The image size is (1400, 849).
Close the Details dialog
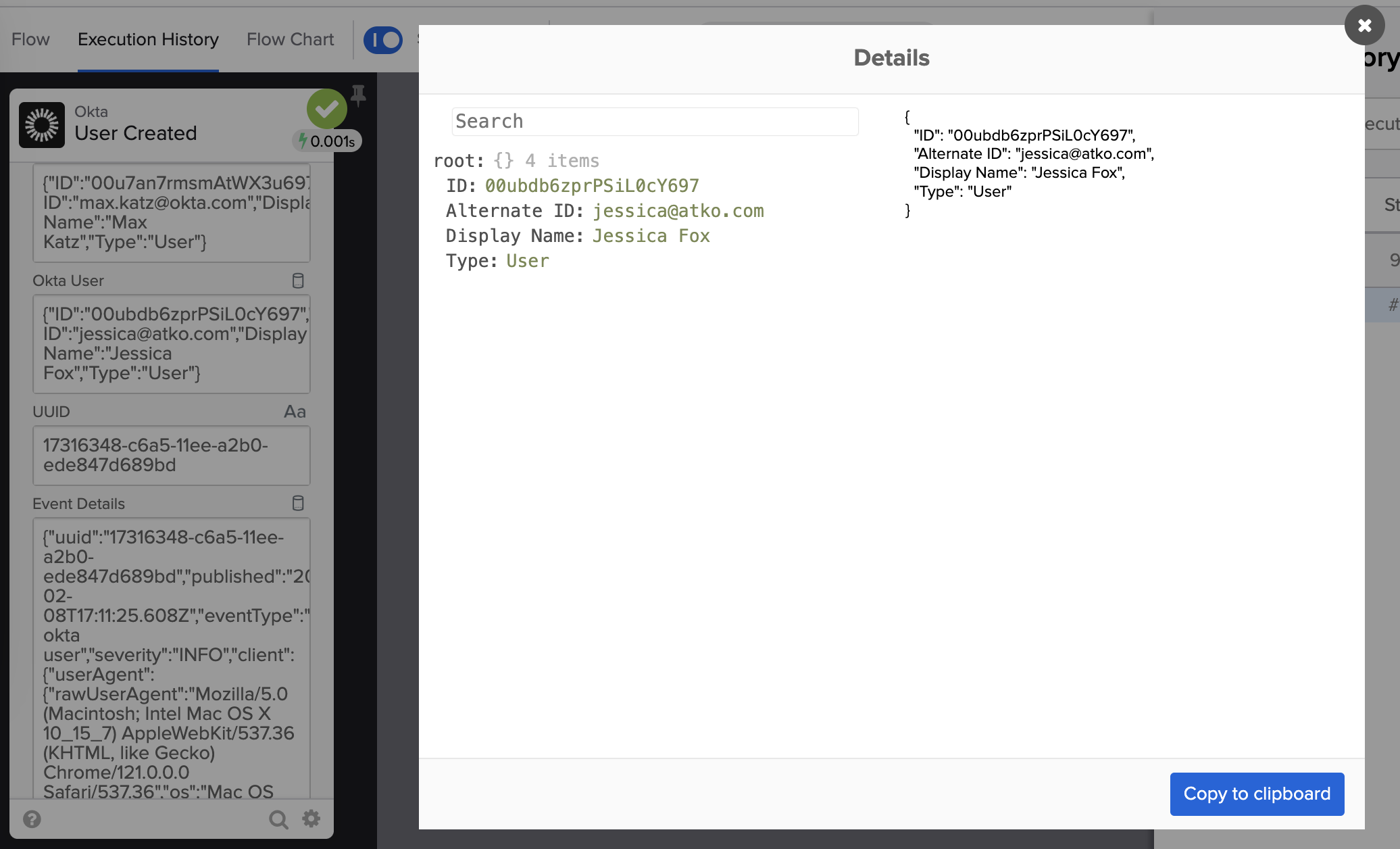point(1364,26)
